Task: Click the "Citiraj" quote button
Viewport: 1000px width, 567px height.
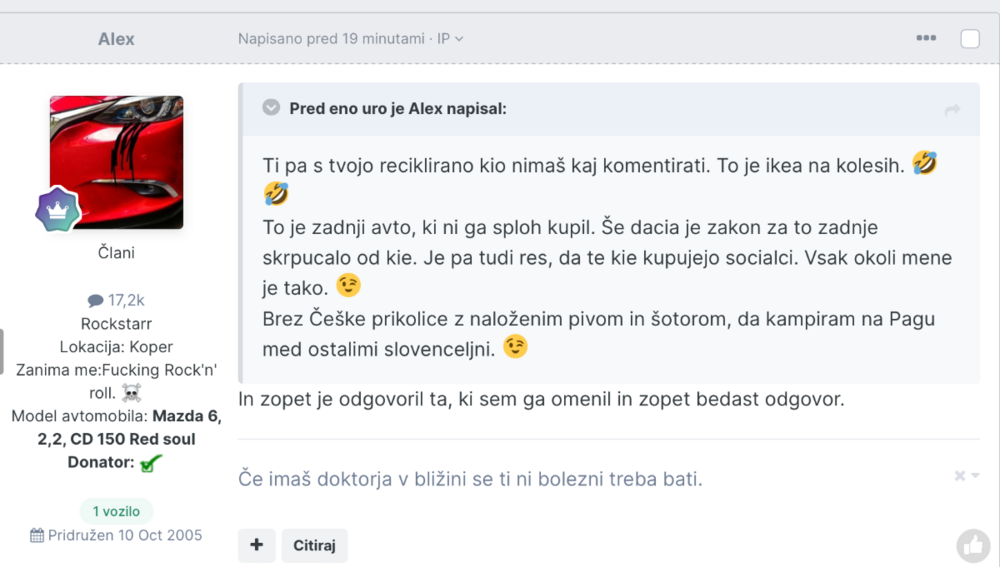Action: pos(314,545)
